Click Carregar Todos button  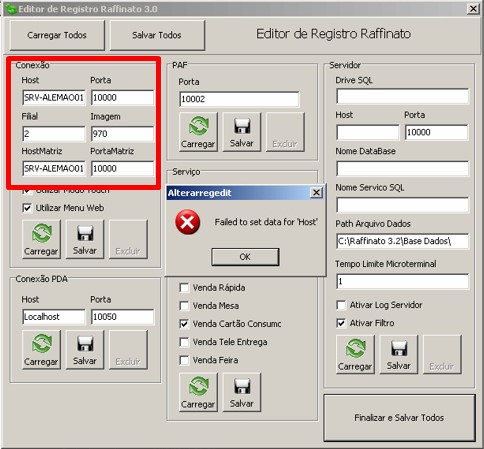click(x=57, y=35)
